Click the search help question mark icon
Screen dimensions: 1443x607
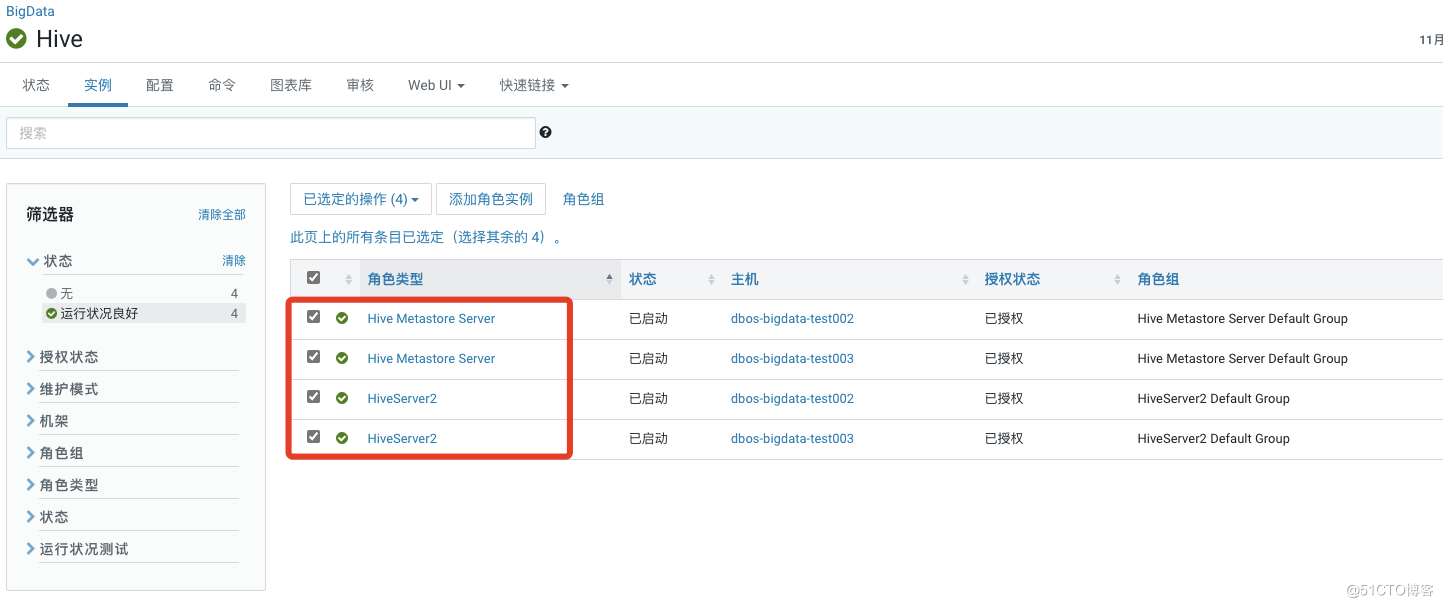click(545, 132)
